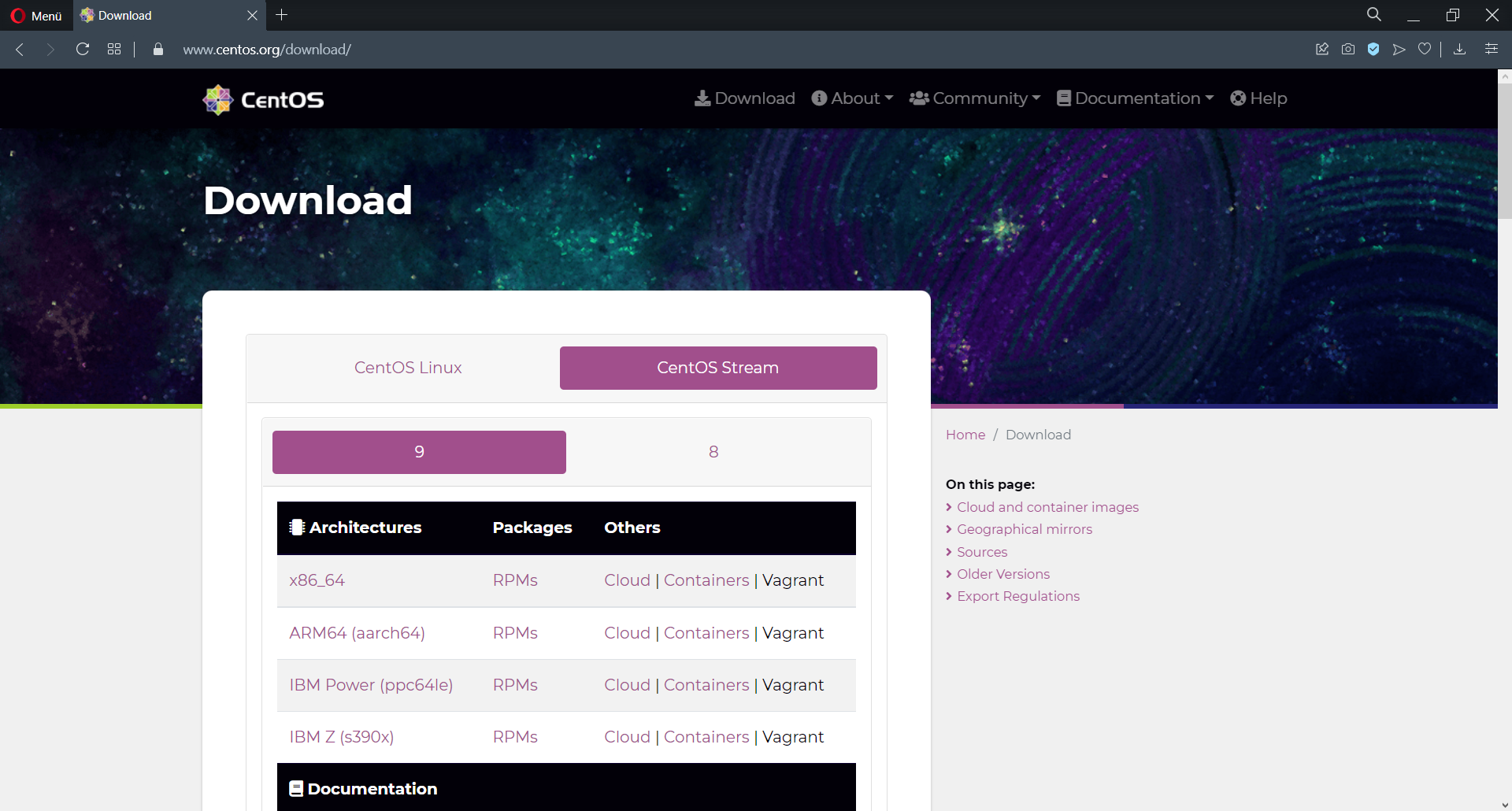Expand the Community dropdown menu
The width and height of the screenshot is (1512, 811).
(975, 98)
